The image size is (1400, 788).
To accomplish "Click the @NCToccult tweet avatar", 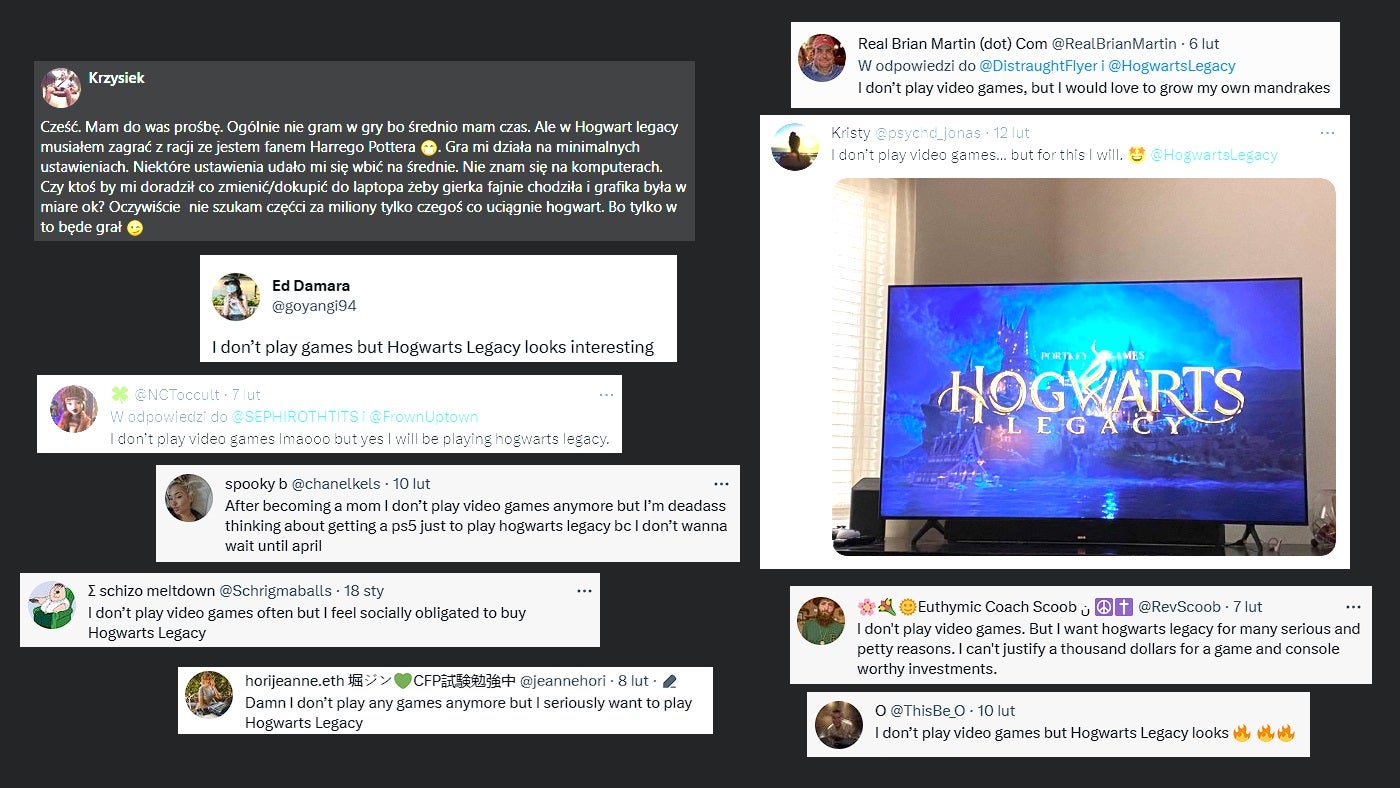I will click(x=74, y=408).
